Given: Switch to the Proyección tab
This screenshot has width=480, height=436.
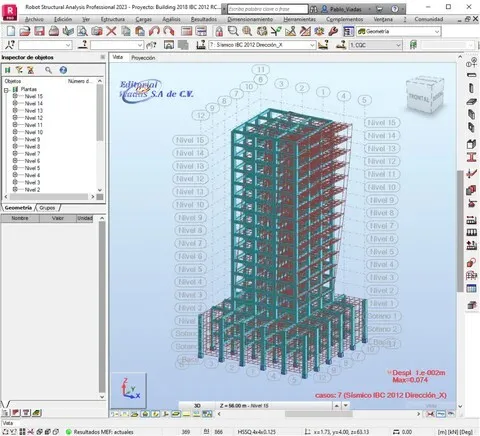Looking at the screenshot, I should point(143,58).
